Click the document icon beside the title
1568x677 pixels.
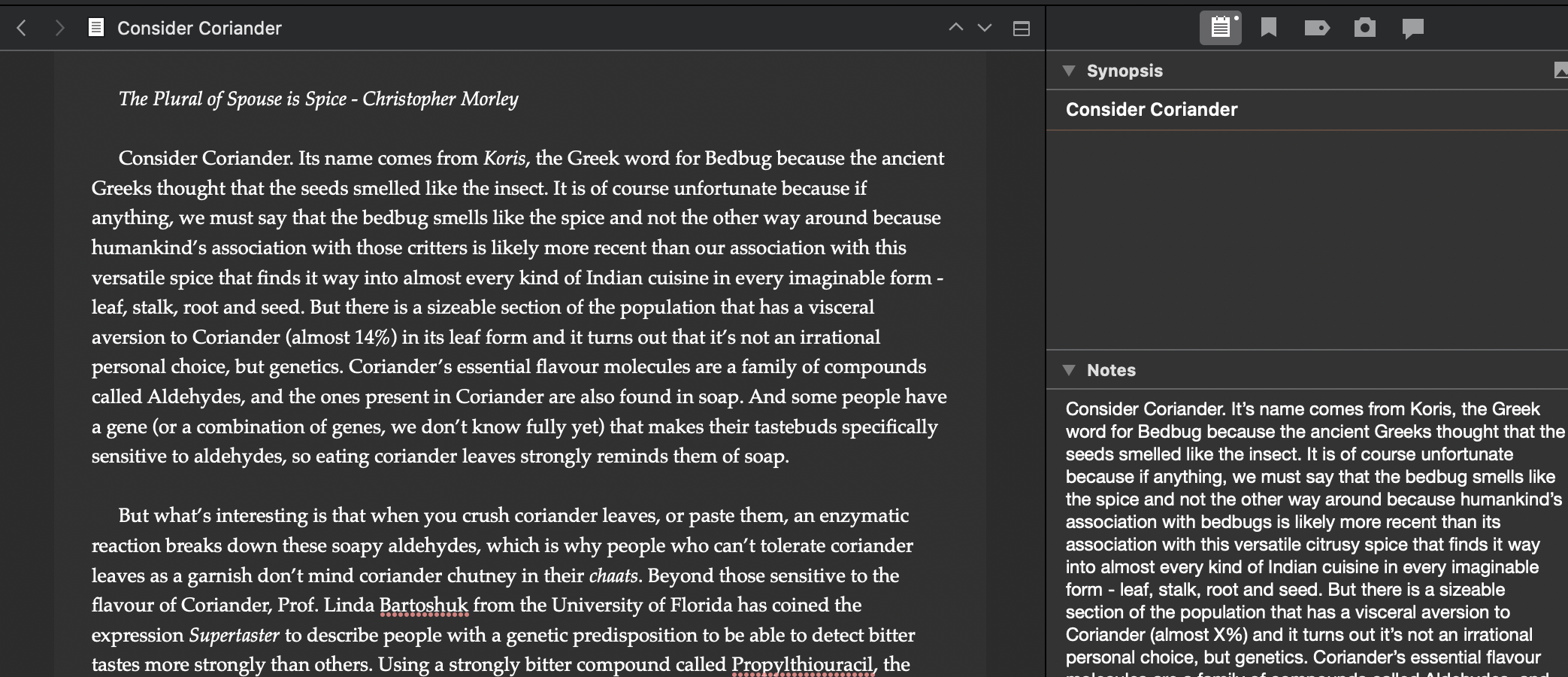point(96,29)
